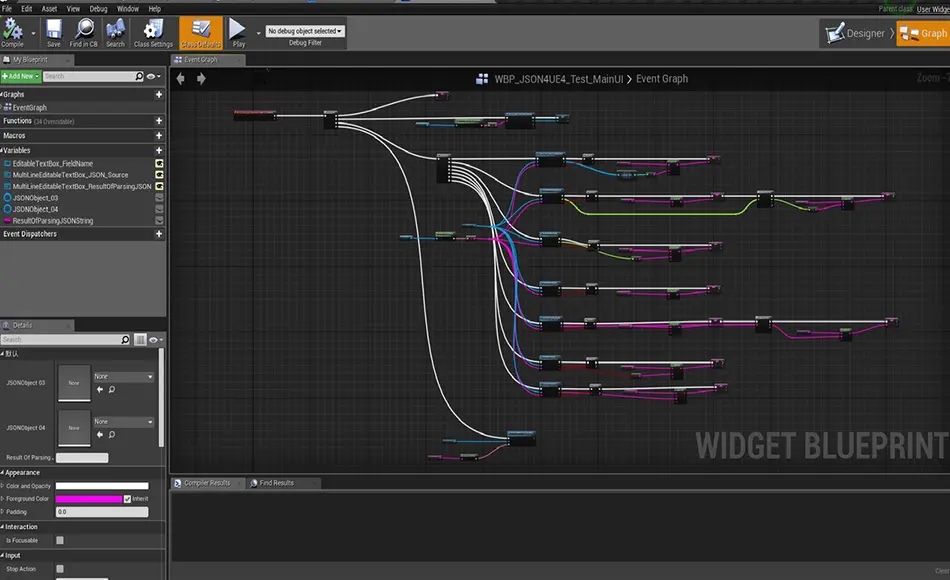Viewport: 950px width, 580px height.
Task: Open Class Settings from the toolbar
Action: click(154, 30)
